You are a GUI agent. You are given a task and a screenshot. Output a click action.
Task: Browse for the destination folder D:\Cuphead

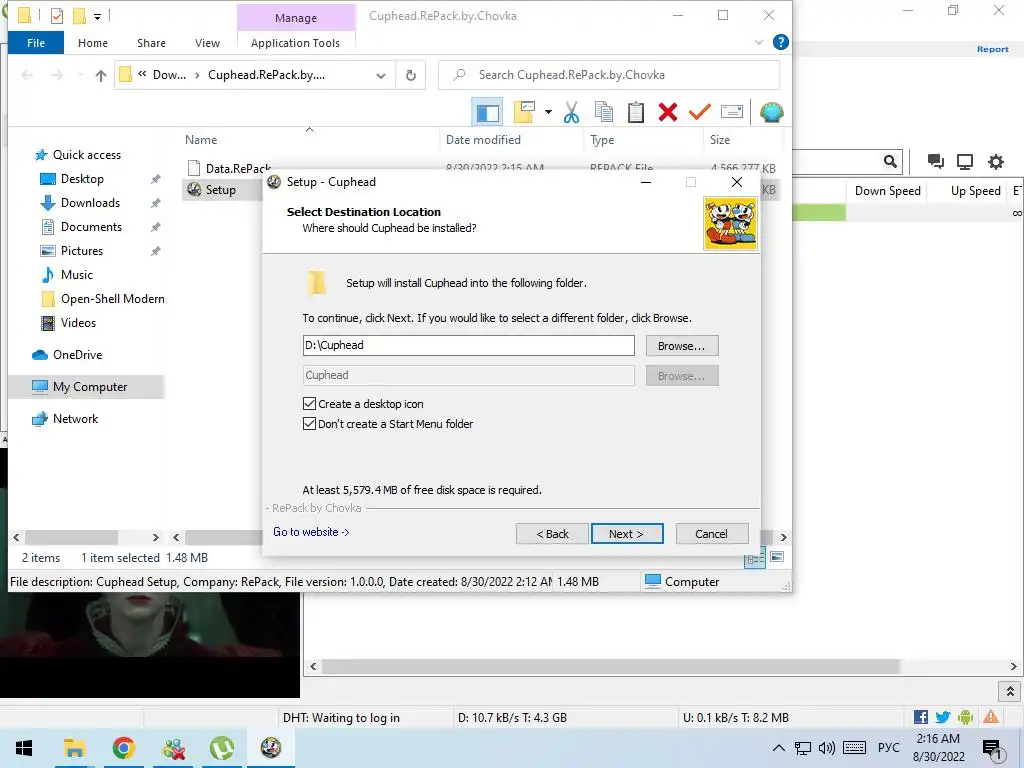(682, 345)
